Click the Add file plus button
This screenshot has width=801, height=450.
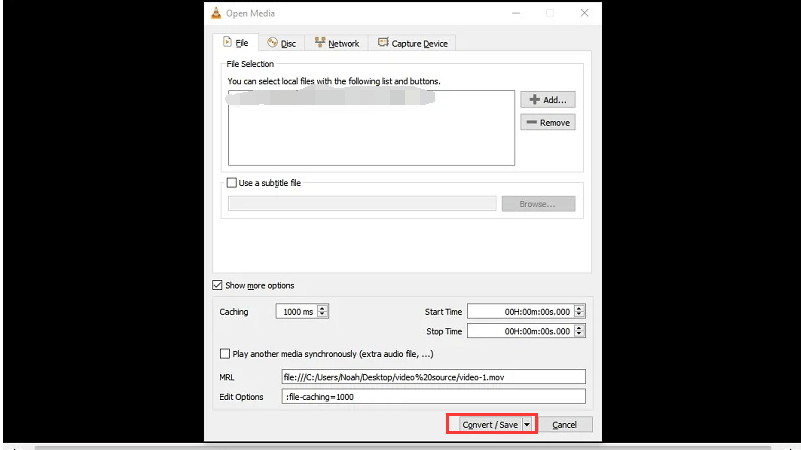coord(547,100)
